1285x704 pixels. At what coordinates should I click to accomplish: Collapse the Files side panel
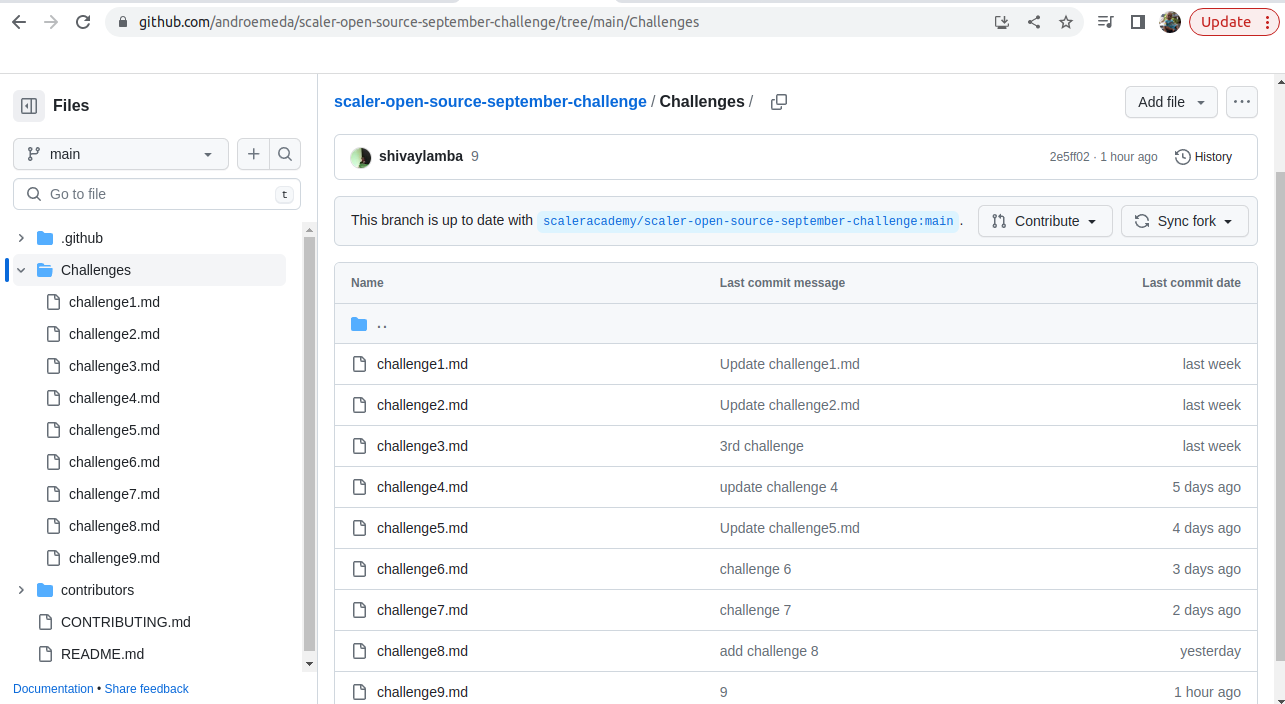pos(28,105)
